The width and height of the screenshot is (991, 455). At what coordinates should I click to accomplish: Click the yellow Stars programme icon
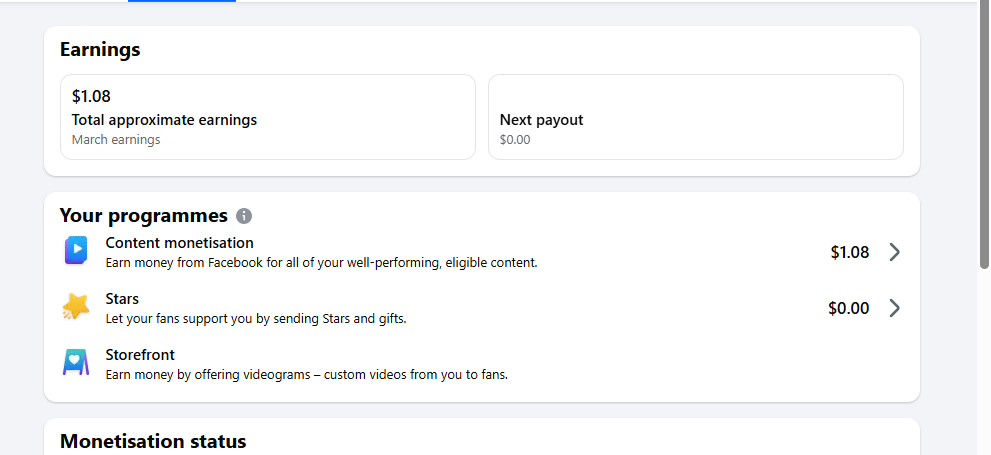pos(76,307)
